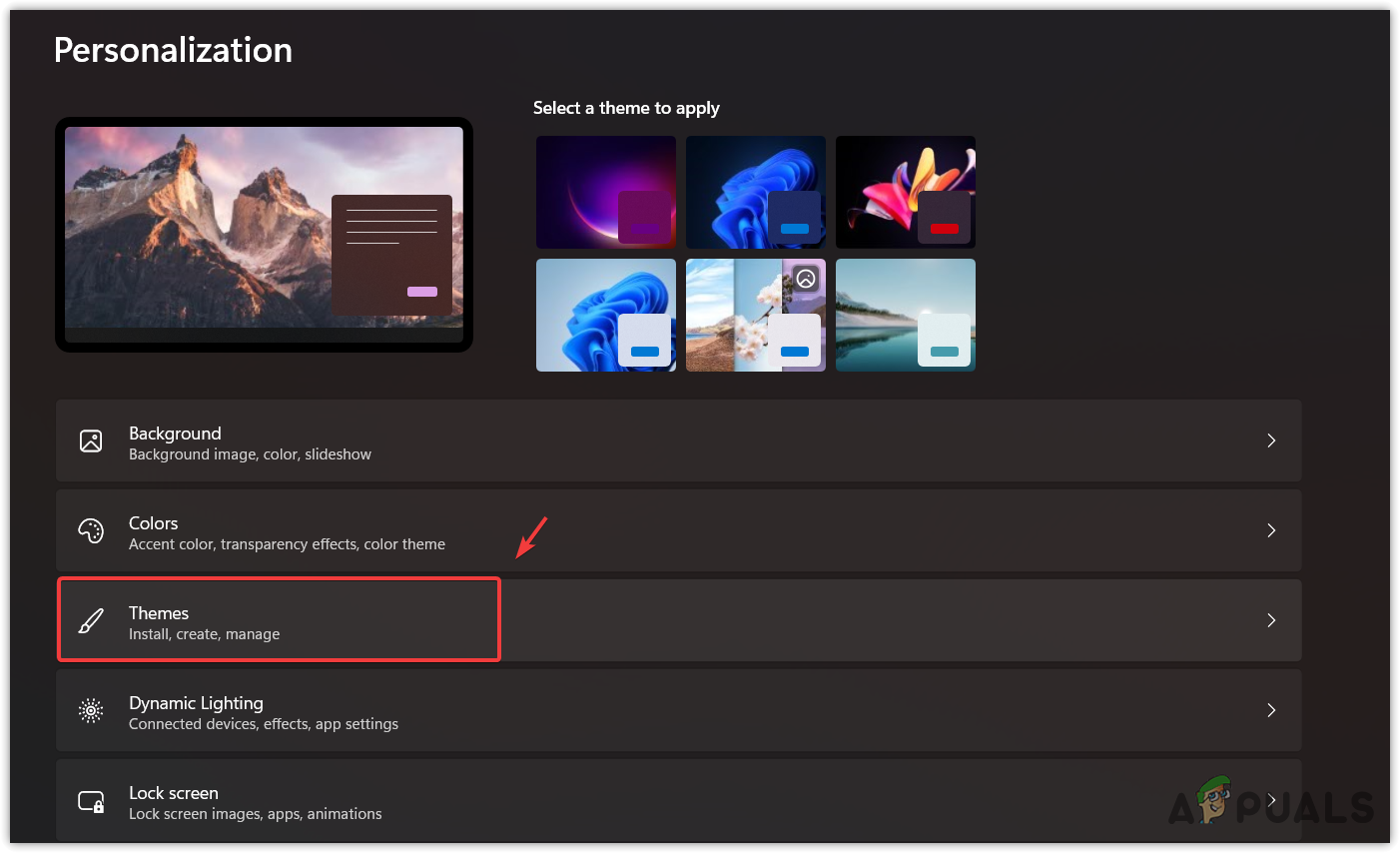
Task: Click the Colors palette icon
Action: click(91, 530)
